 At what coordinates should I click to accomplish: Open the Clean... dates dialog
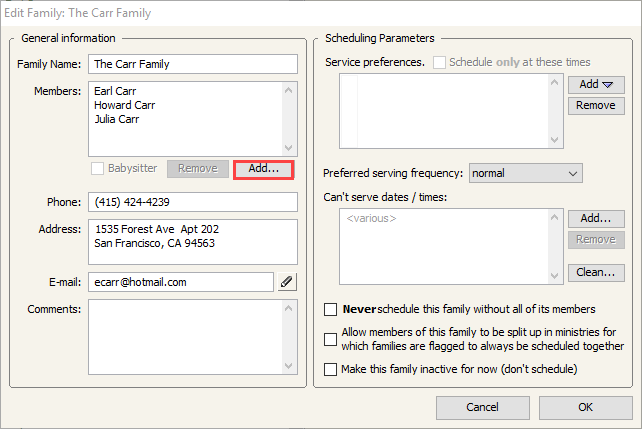pyautogui.click(x=596, y=273)
